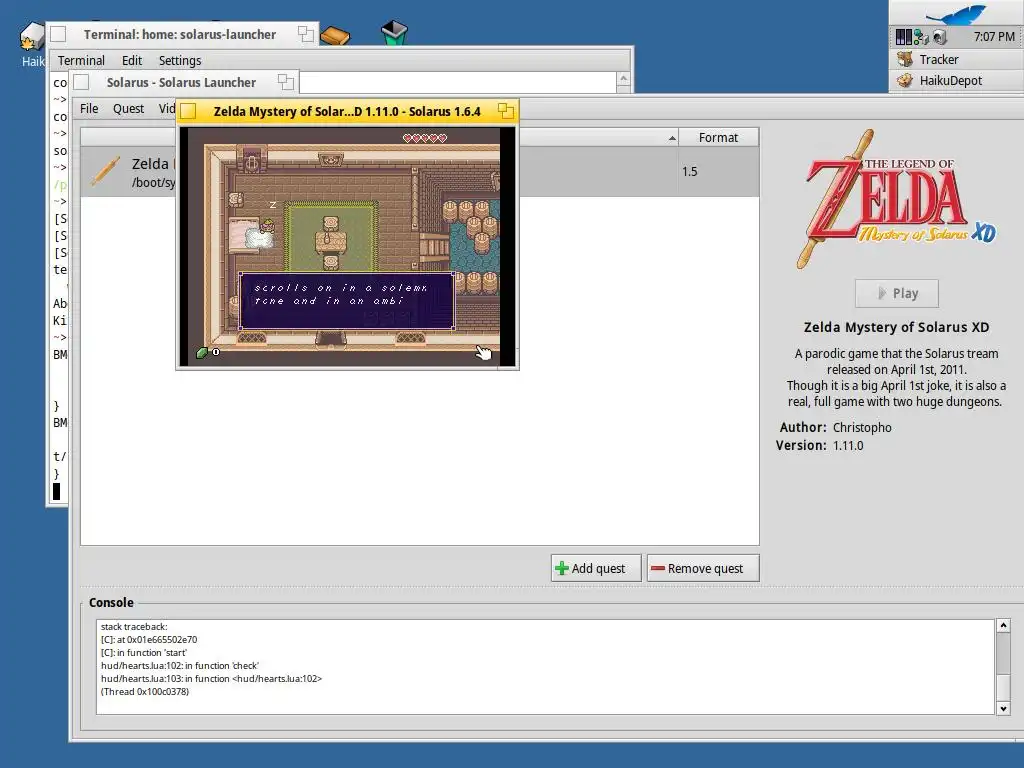Screen dimensions: 1024x768
Task: Open HaikuDepot from the Deskbar
Action: [956, 80]
